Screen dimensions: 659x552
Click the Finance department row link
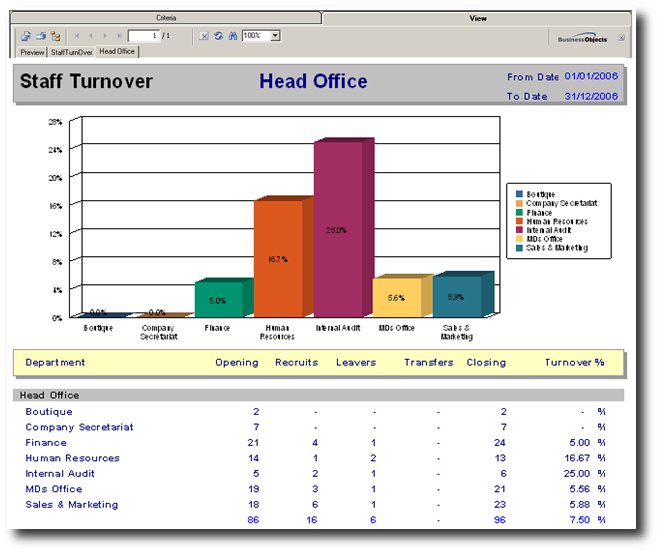coord(46,443)
